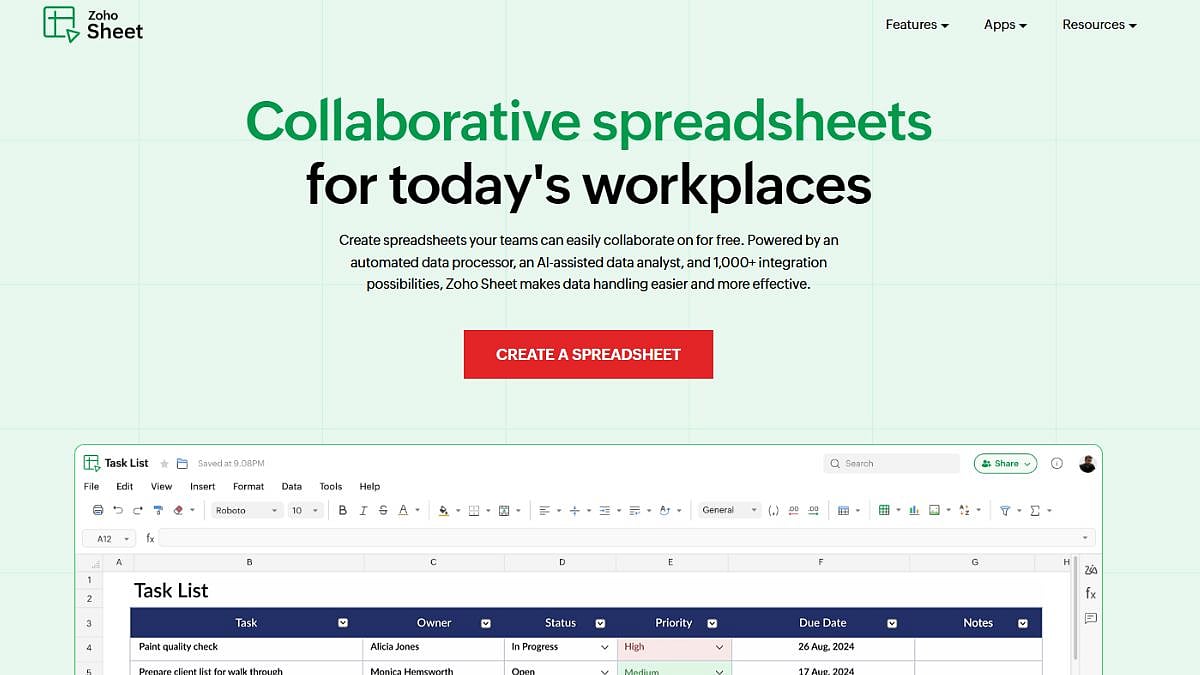Open the Priority column filter arrow
The height and width of the screenshot is (675, 1200).
click(712, 623)
